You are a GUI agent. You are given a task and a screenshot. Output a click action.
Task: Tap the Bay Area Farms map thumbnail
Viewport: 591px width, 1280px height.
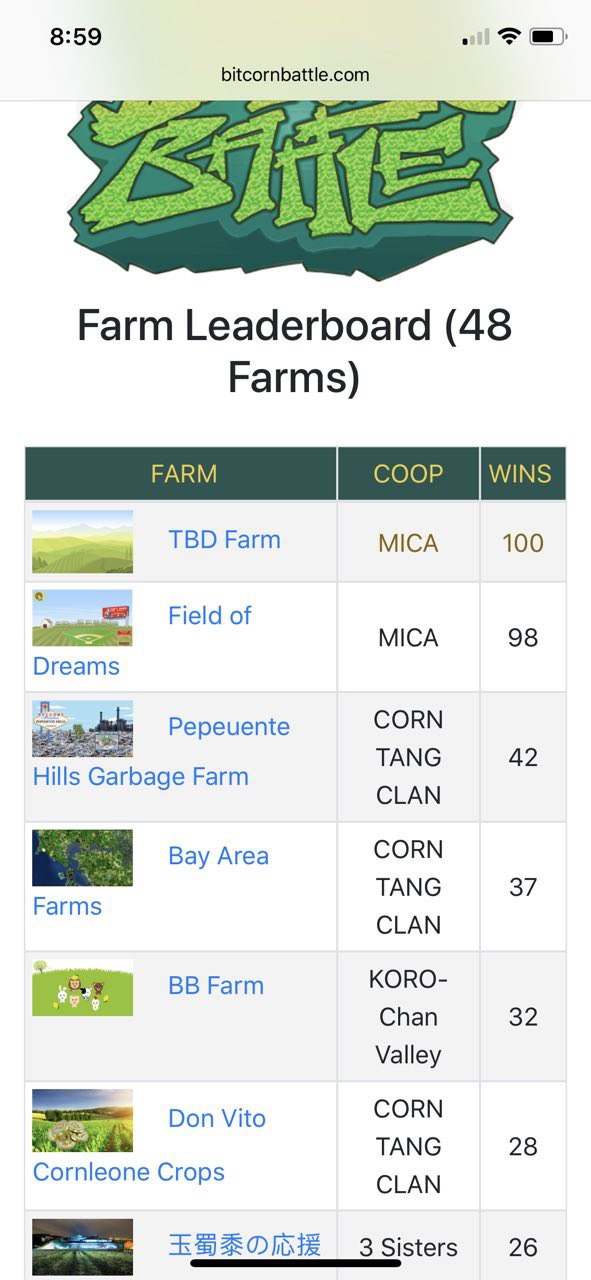pyautogui.click(x=82, y=858)
